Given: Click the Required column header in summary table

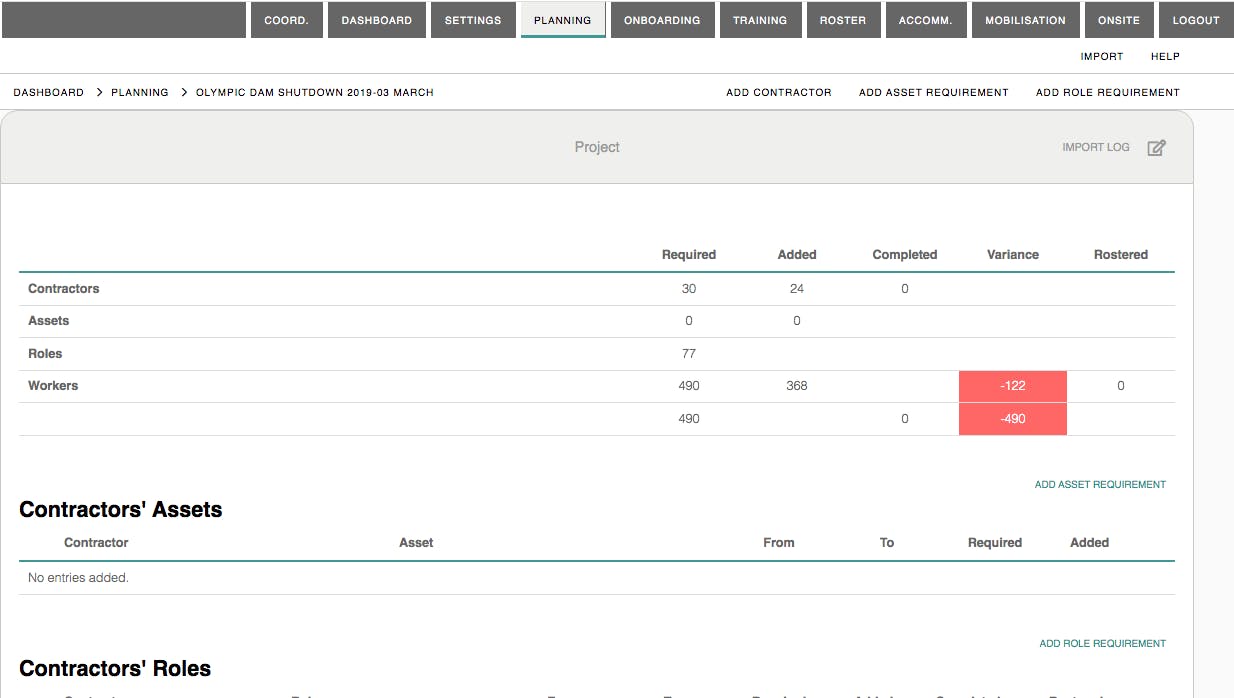Looking at the screenshot, I should click(689, 254).
